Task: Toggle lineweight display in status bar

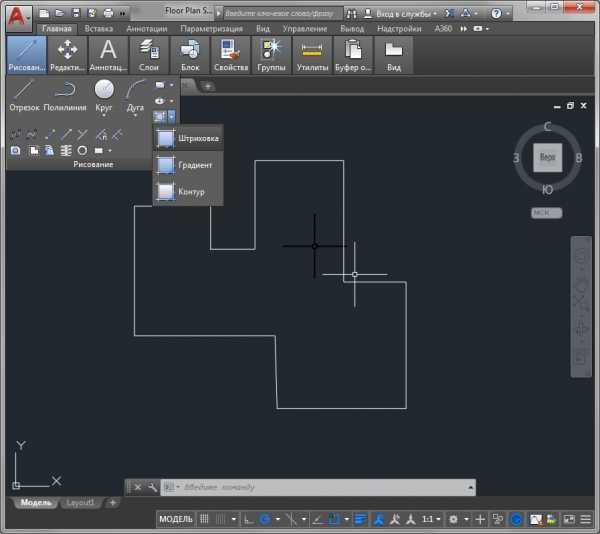Action: (360, 519)
